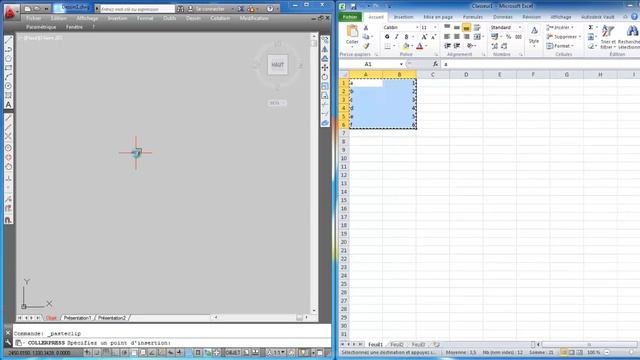Switch to Excel's Mise en page ribbon tab
640x360 pixels.
[x=438, y=17]
